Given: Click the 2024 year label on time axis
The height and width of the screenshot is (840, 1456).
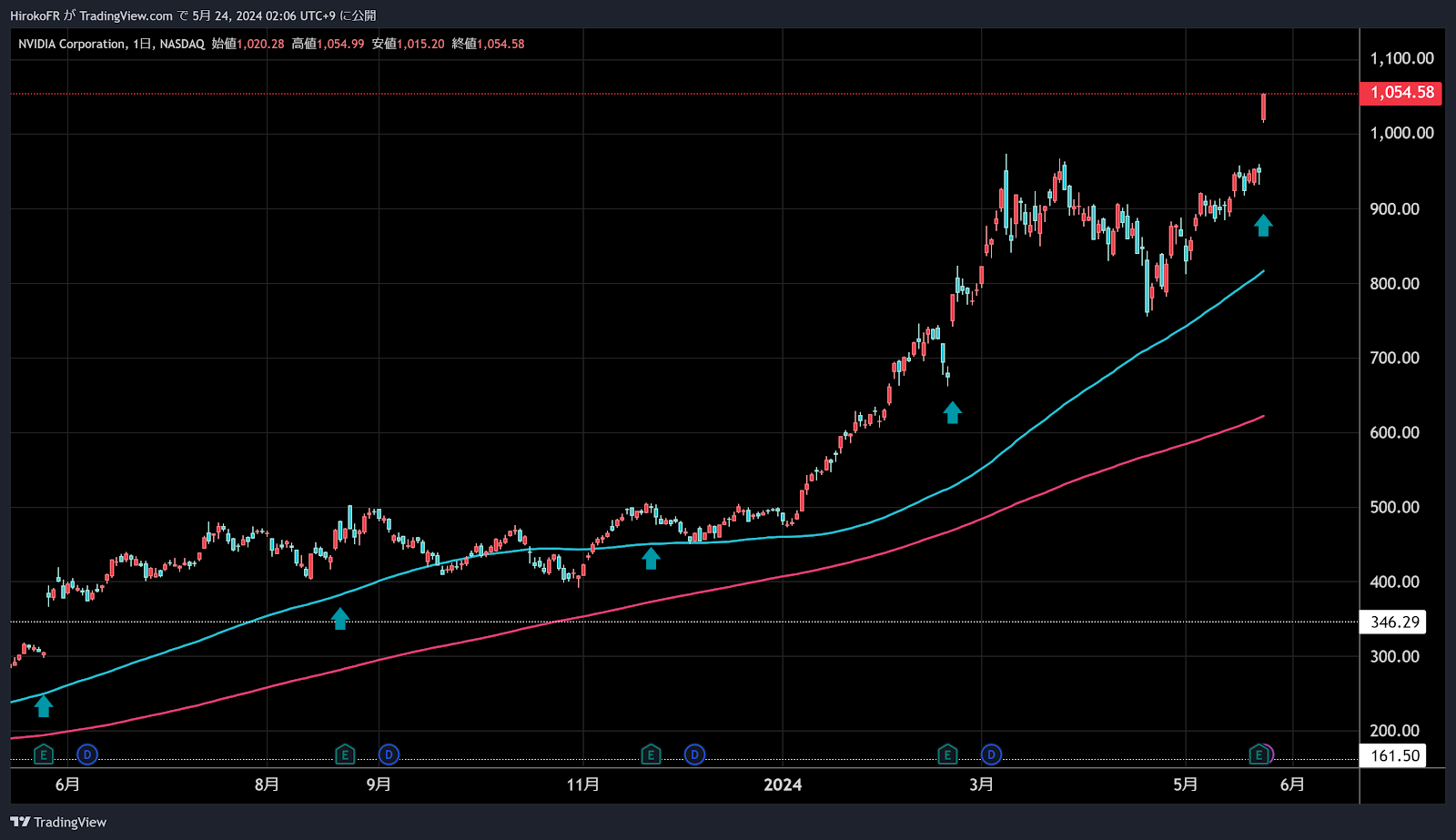Looking at the screenshot, I should (783, 784).
